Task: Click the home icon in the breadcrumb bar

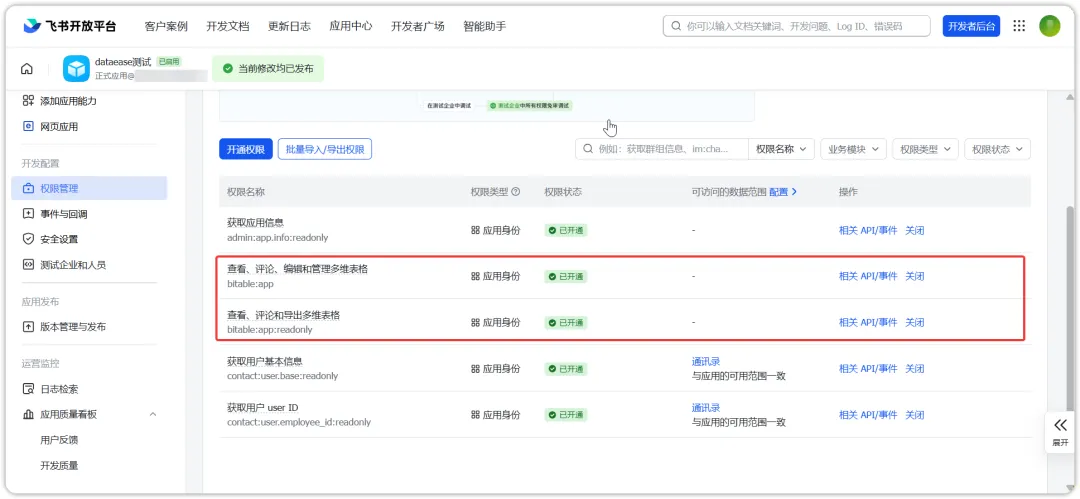Action: pyautogui.click(x=26, y=69)
